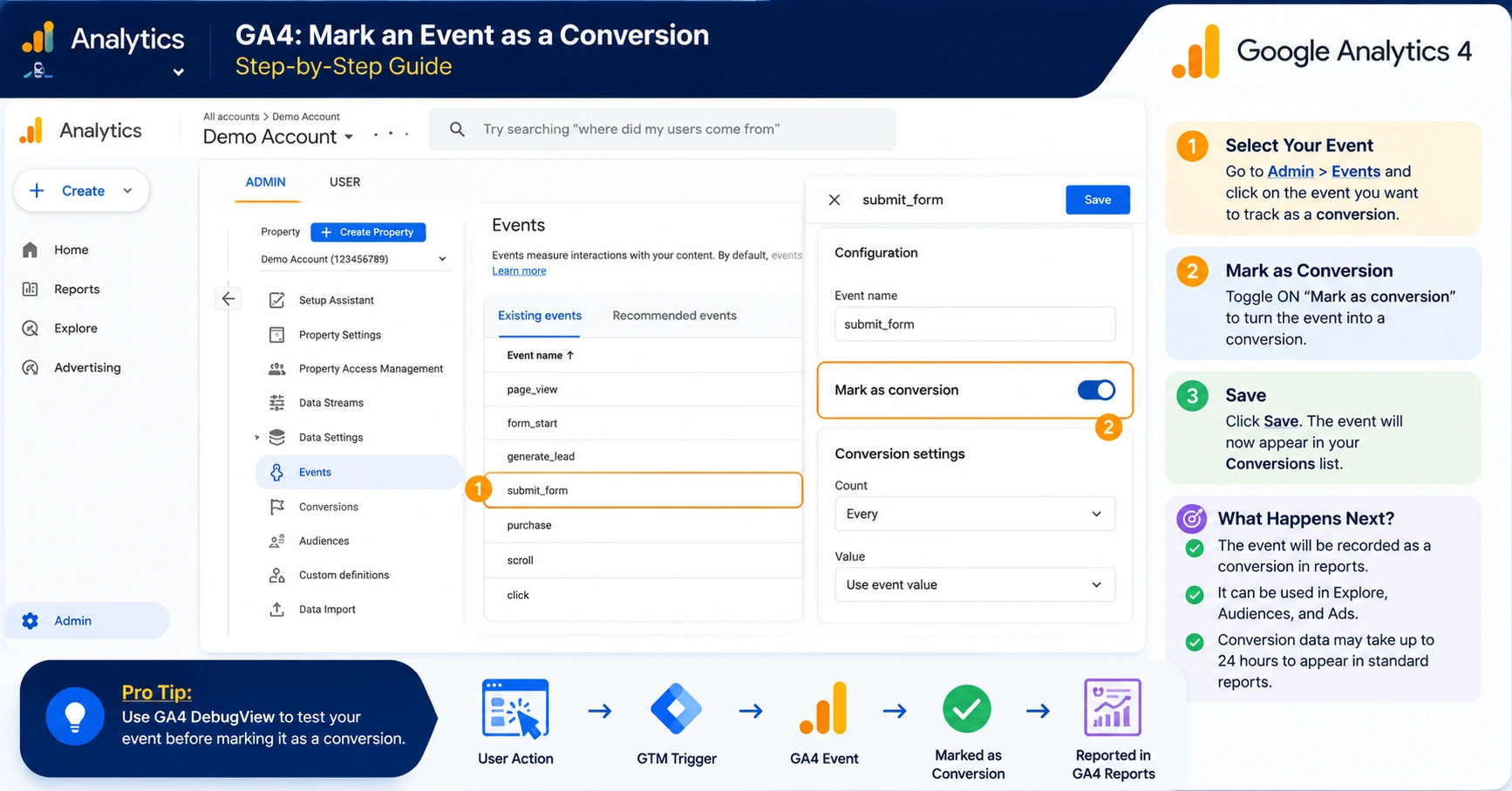Switch to the USER tab
The height and width of the screenshot is (791, 1512).
(344, 182)
